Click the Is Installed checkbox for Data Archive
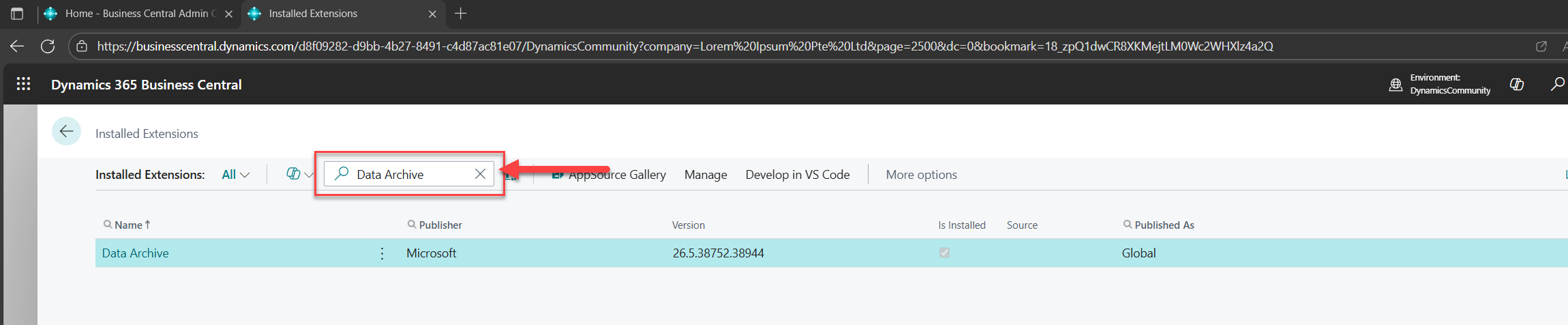1568x325 pixels. pos(944,253)
